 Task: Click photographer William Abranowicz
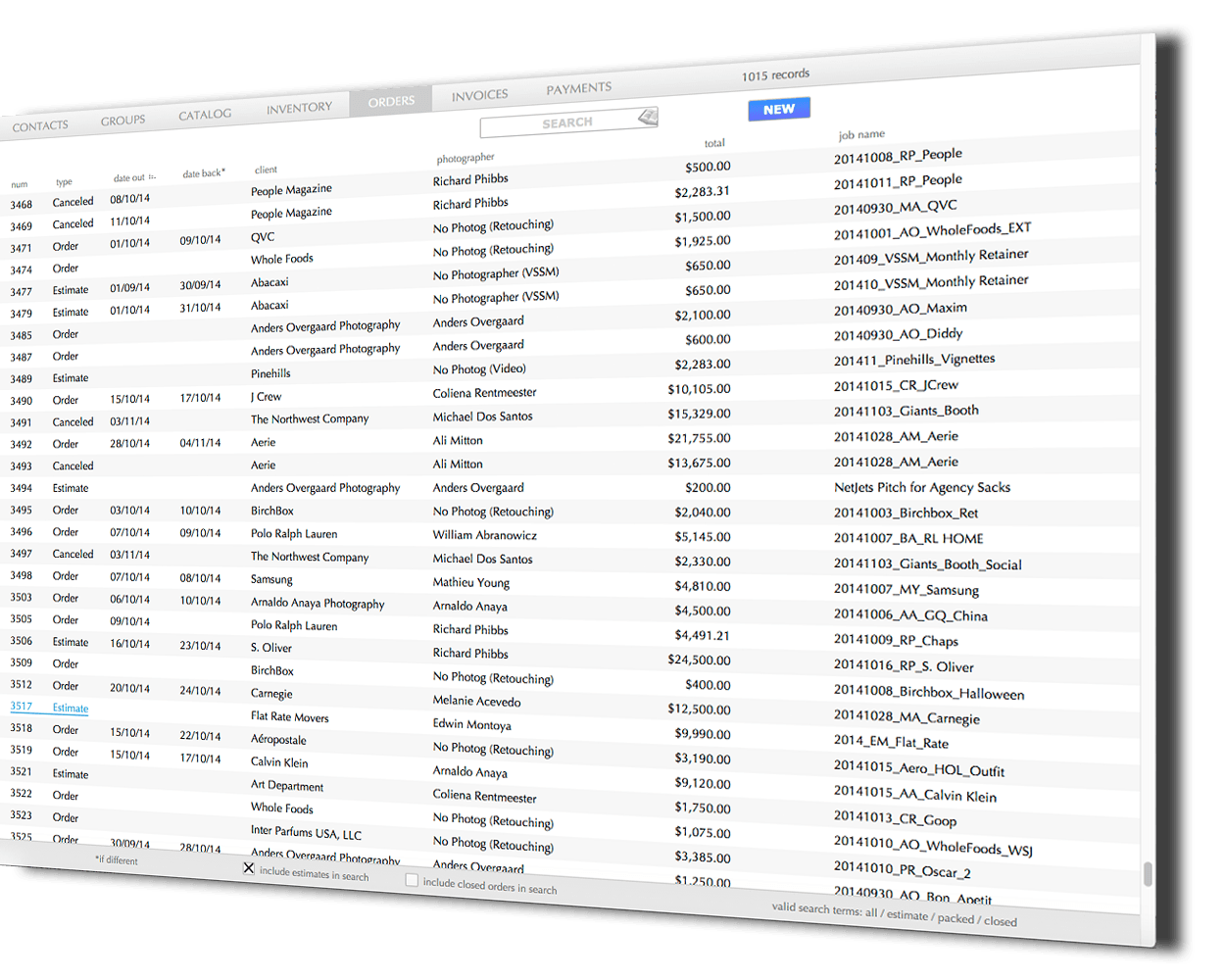pos(485,535)
